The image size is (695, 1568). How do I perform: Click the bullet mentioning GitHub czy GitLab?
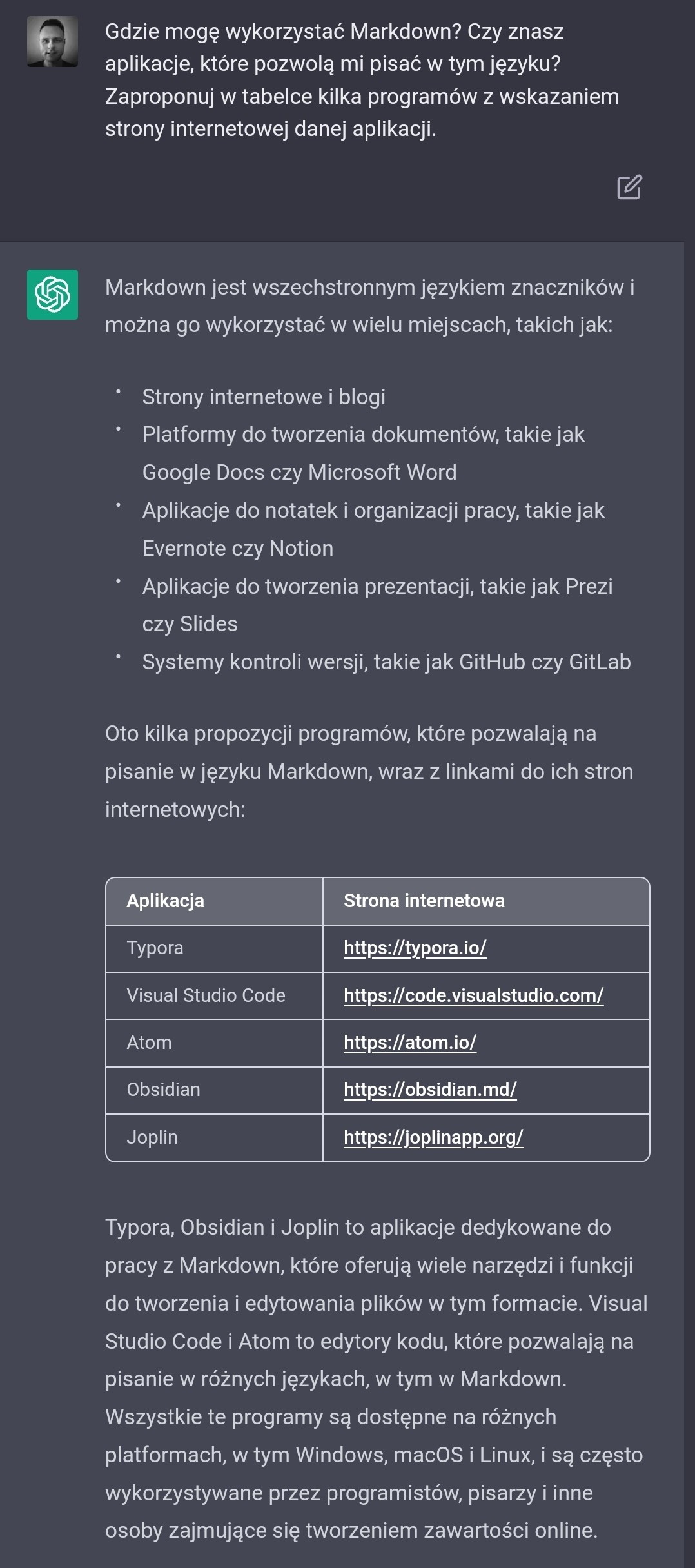coord(386,662)
